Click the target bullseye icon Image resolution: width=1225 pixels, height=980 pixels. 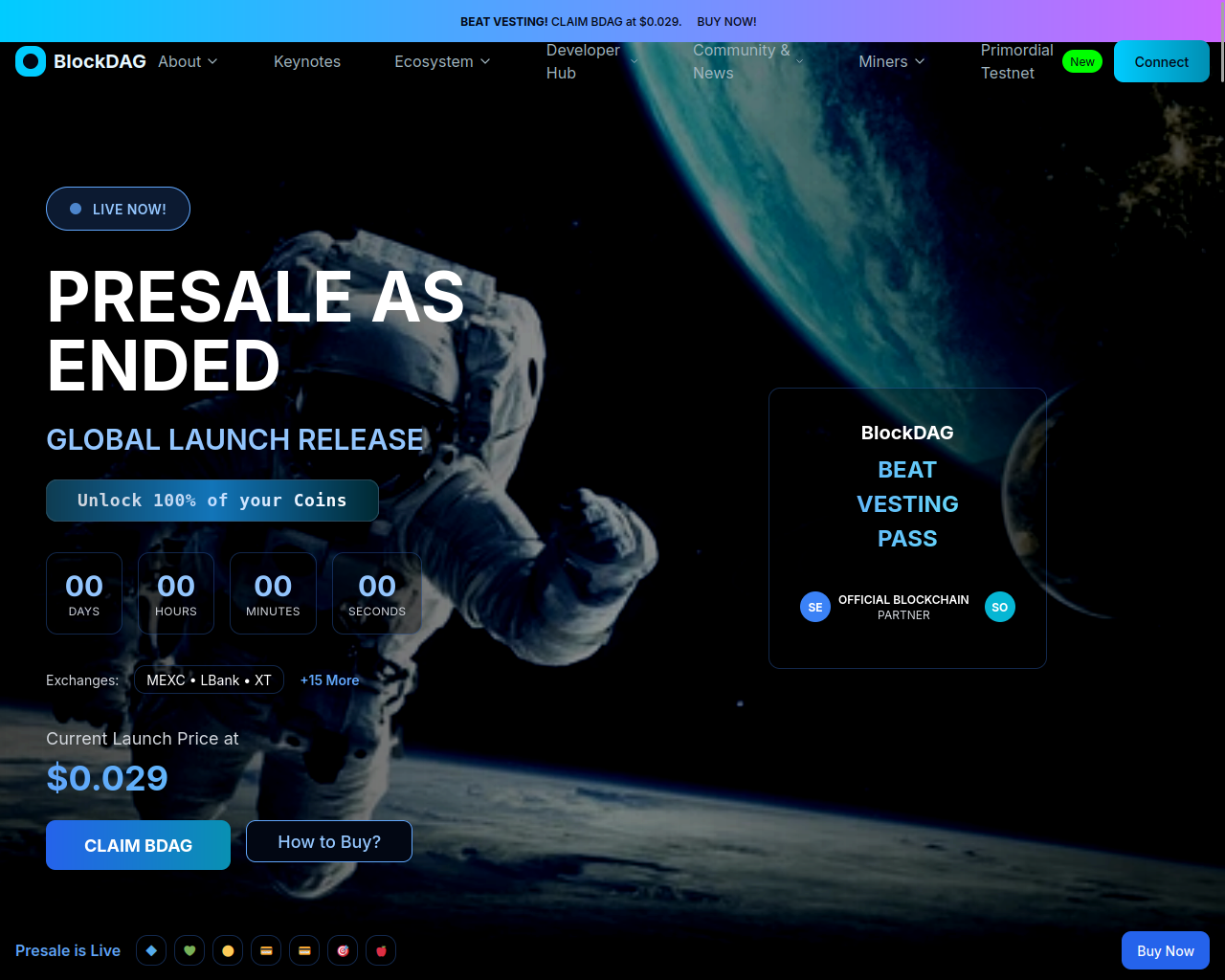click(x=343, y=950)
